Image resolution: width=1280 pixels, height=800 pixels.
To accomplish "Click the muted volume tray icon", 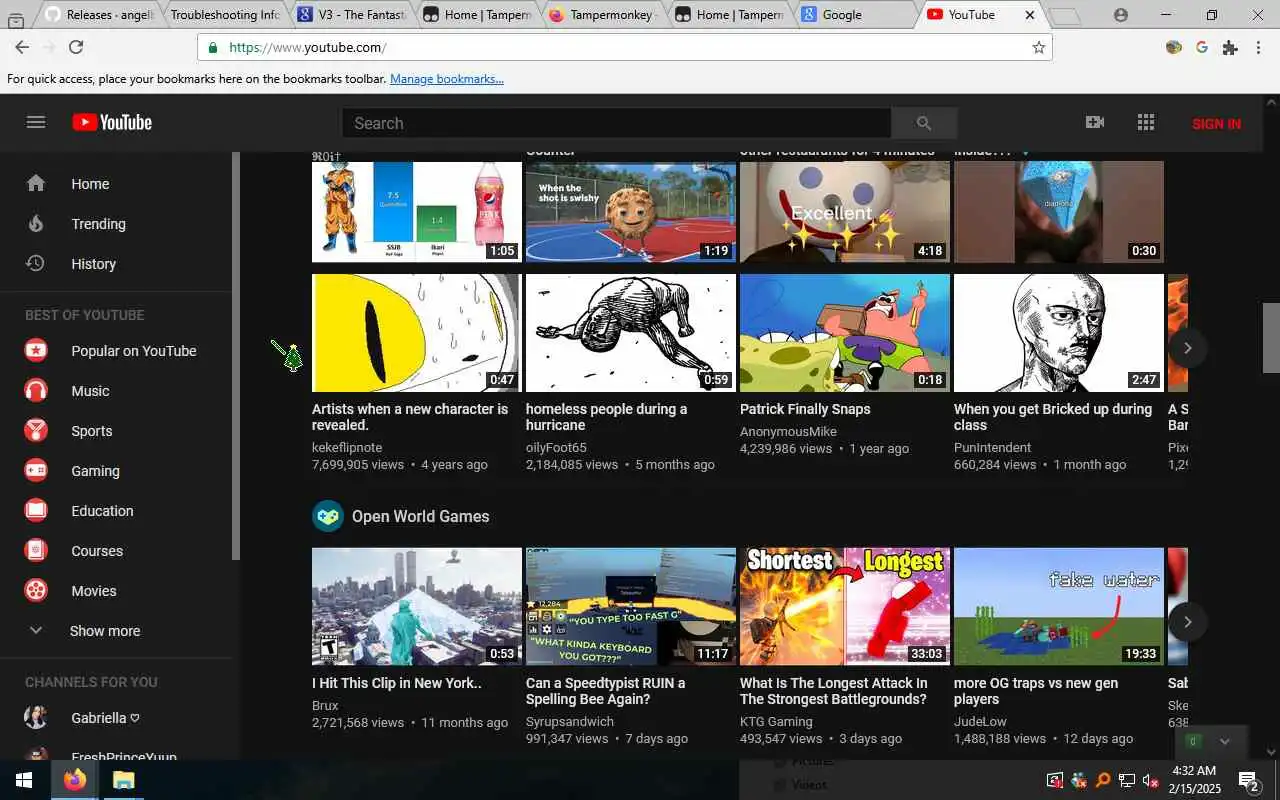I will click(x=1151, y=780).
